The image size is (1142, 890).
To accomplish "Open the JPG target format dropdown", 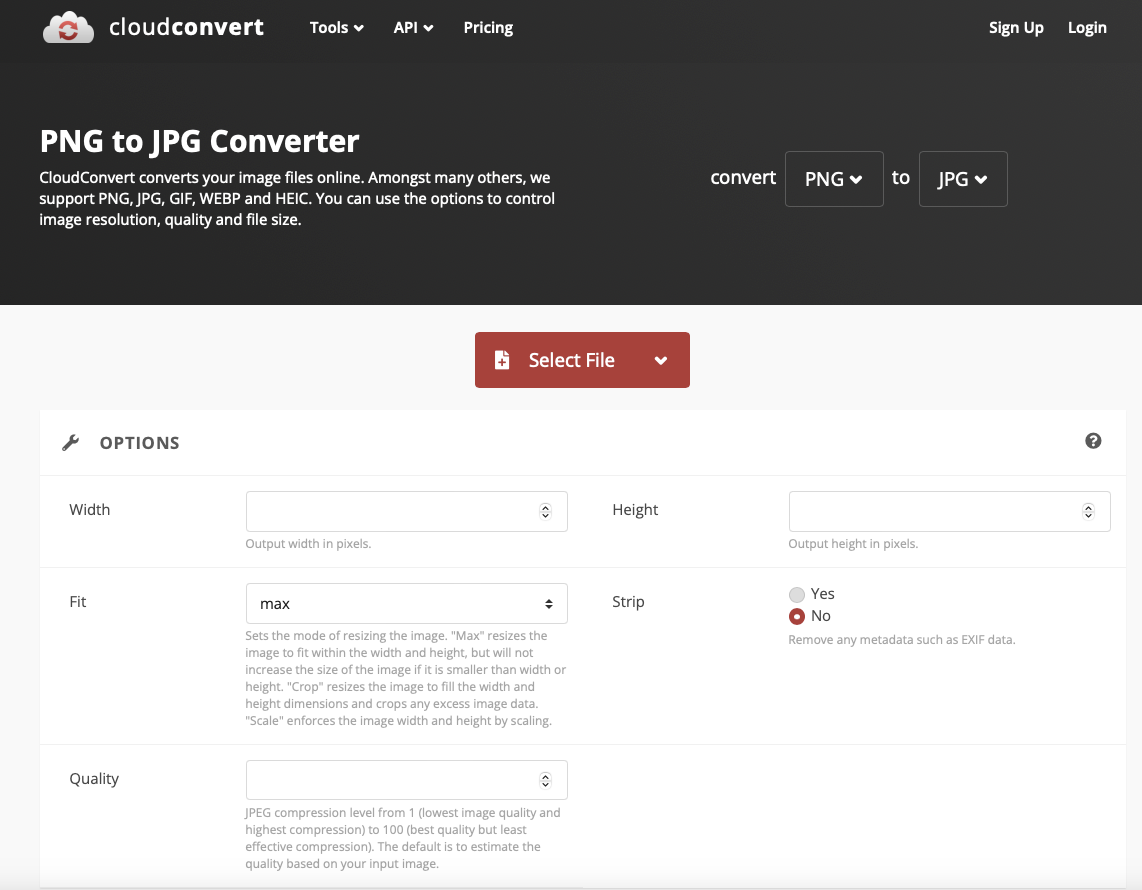I will [962, 178].
